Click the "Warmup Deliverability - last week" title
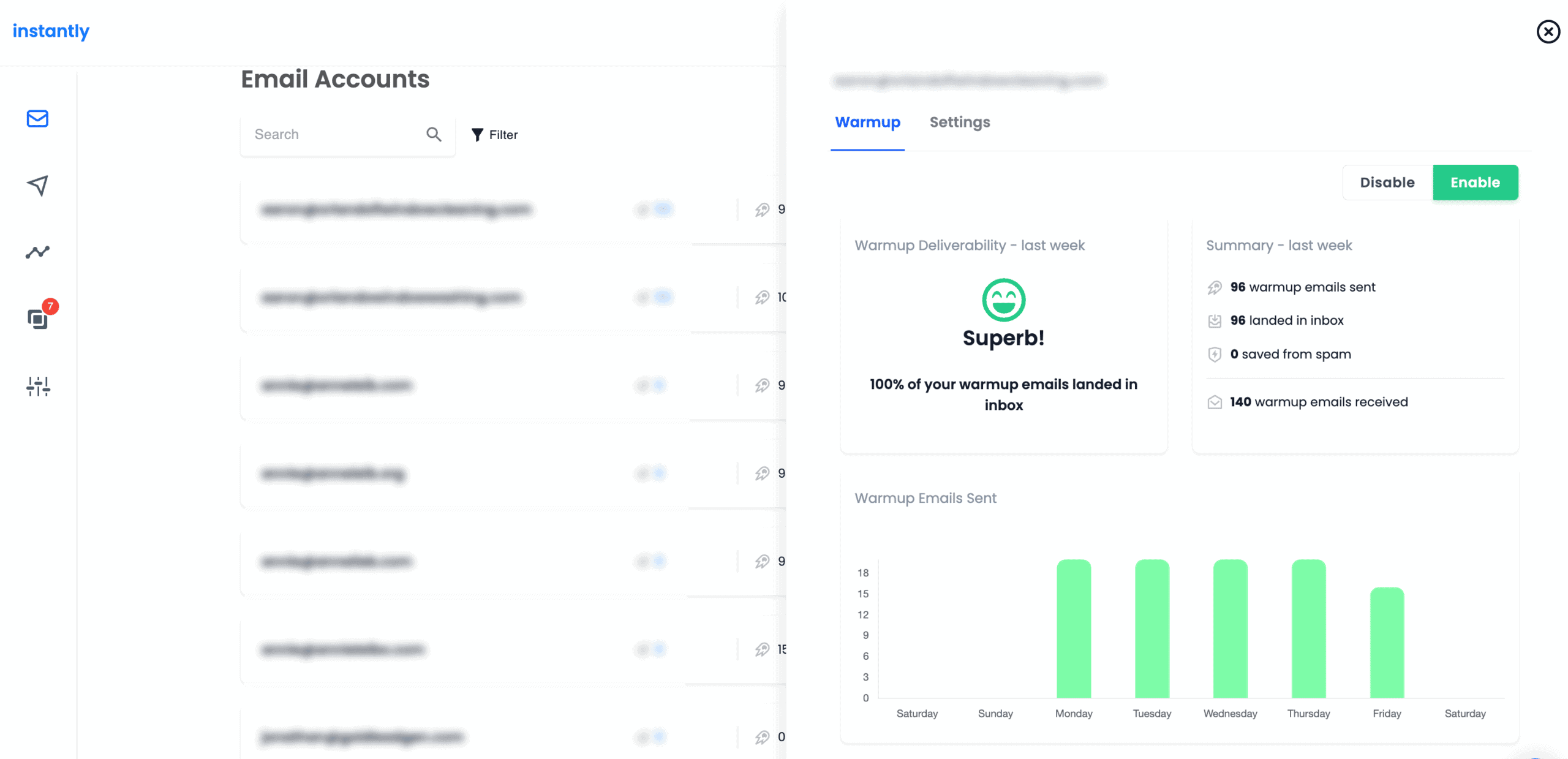This screenshot has width=1568, height=759. pos(970,245)
